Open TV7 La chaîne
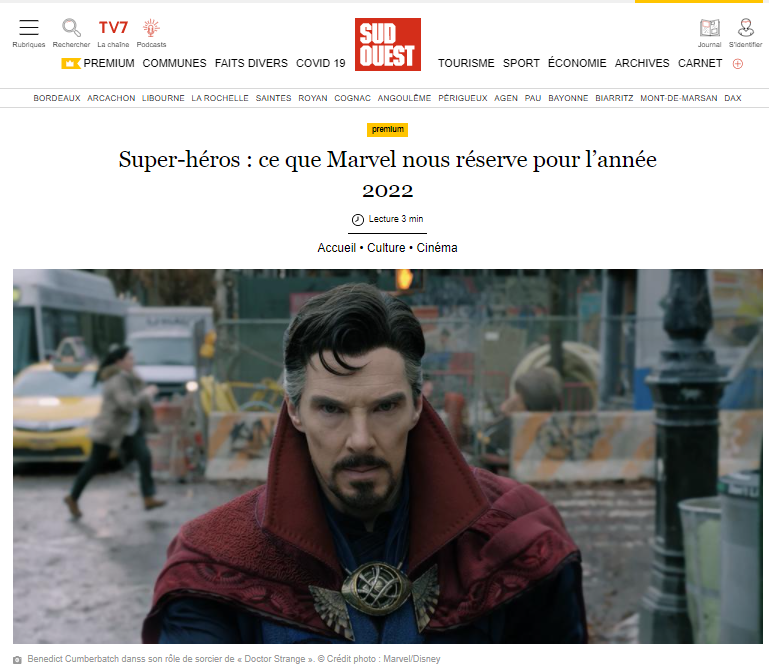This screenshot has height=666, width=769. click(113, 27)
